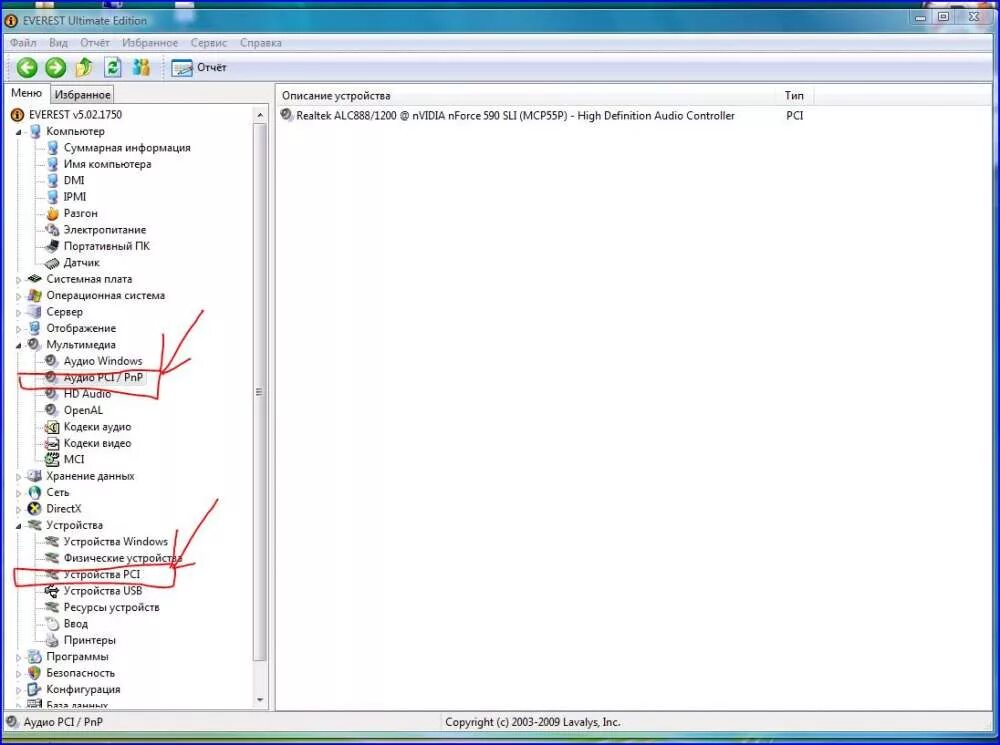Open the Файл menu

click(x=23, y=43)
